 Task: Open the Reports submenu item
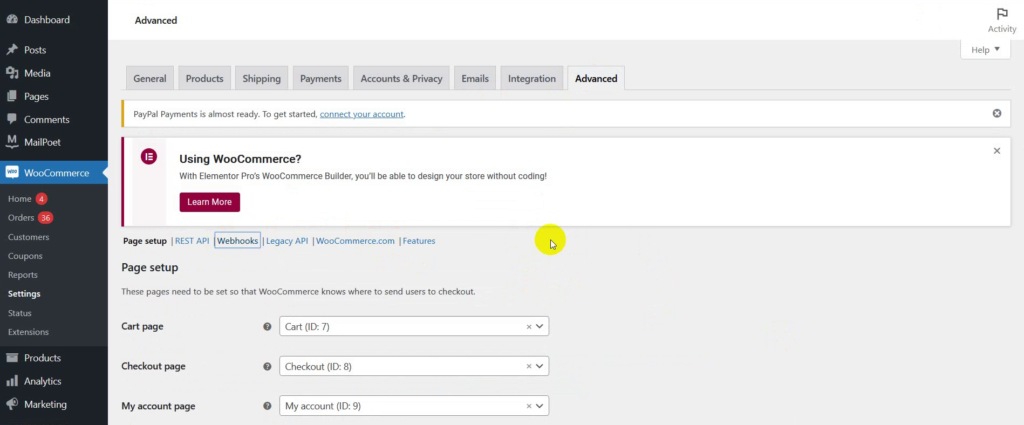(23, 275)
